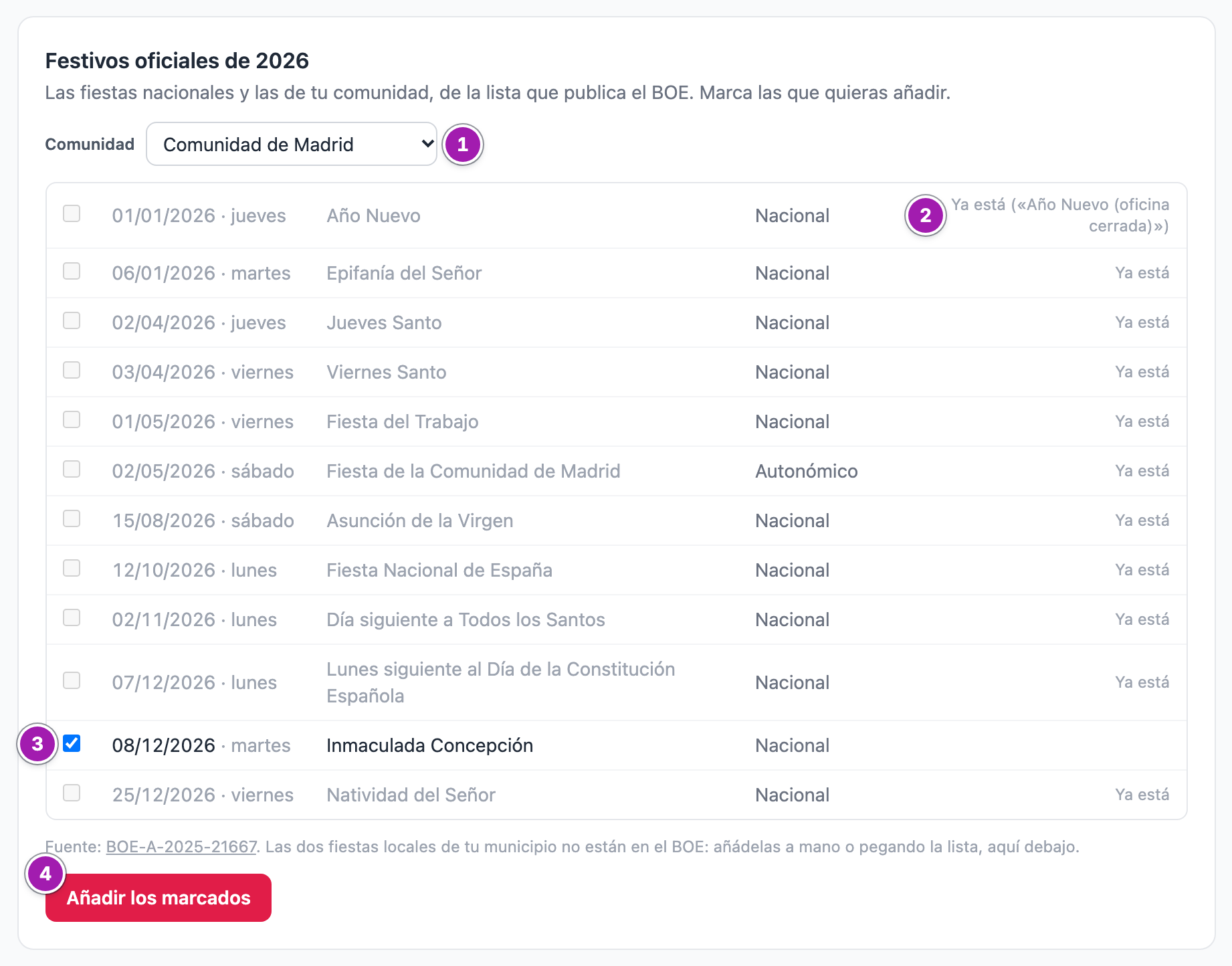Click the date 01/01/2026 · jueves
The height and width of the screenshot is (966, 1232).
pos(199,216)
